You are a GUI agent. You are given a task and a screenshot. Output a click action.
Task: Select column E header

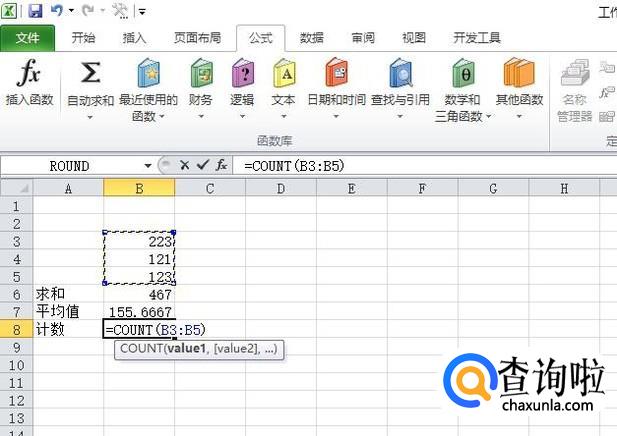pos(352,188)
